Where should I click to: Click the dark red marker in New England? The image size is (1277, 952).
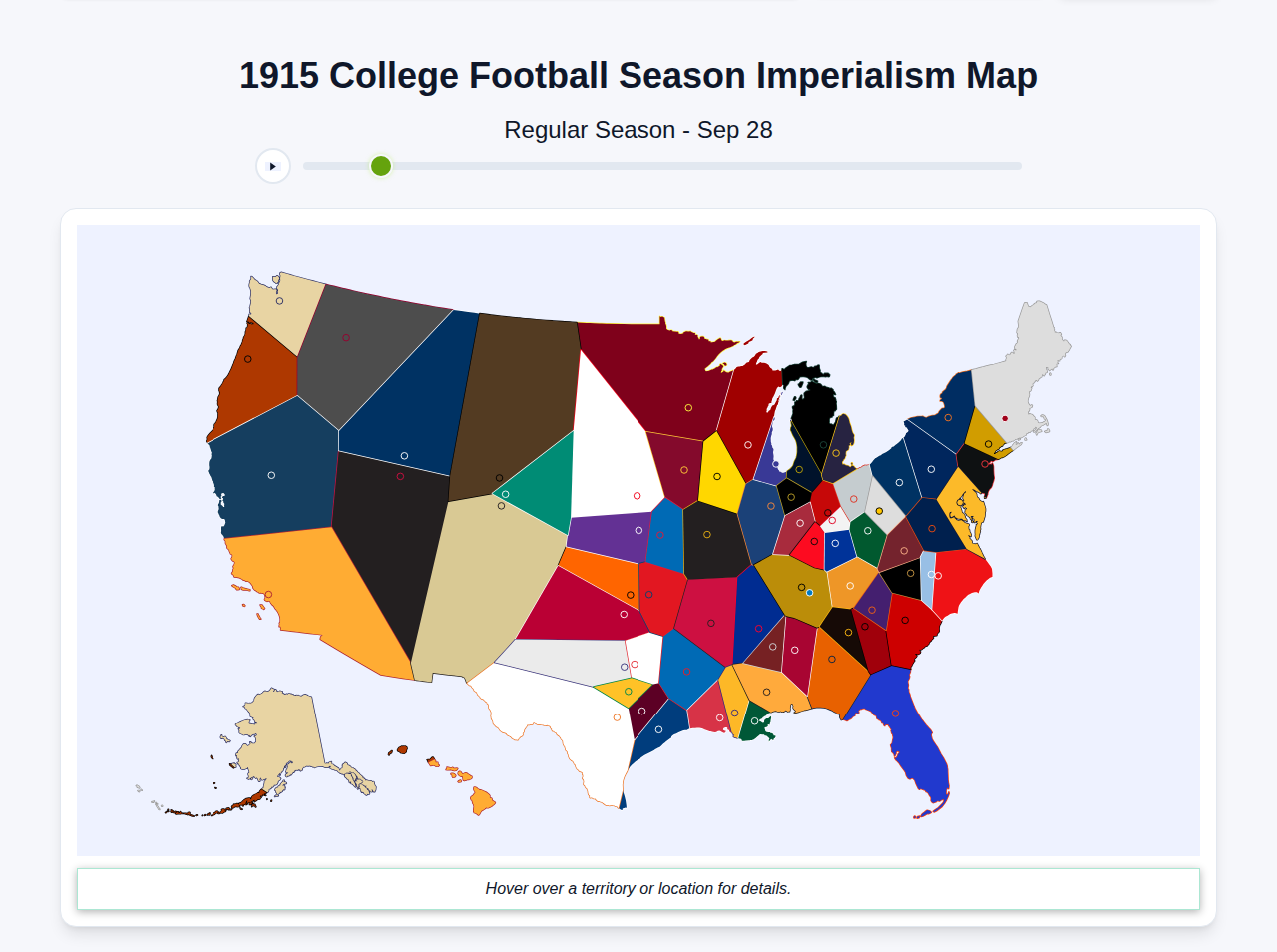1005,418
